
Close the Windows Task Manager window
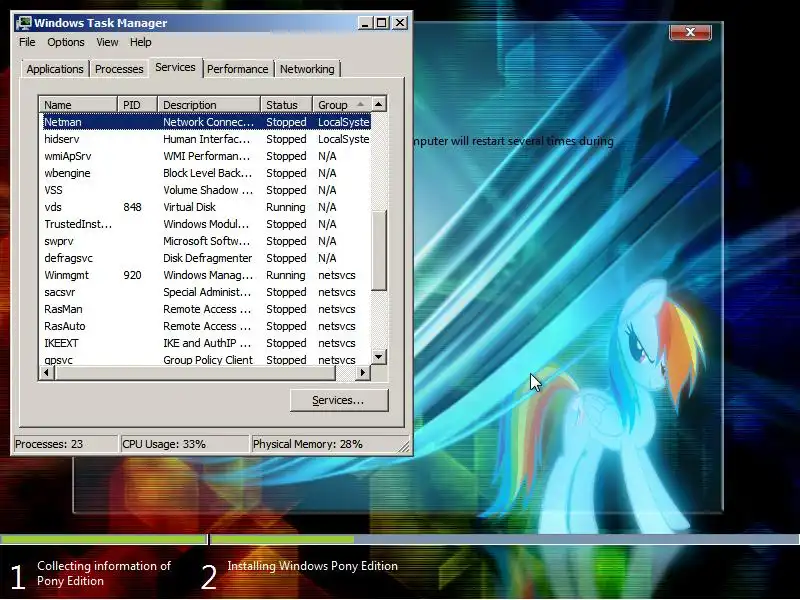pos(399,23)
